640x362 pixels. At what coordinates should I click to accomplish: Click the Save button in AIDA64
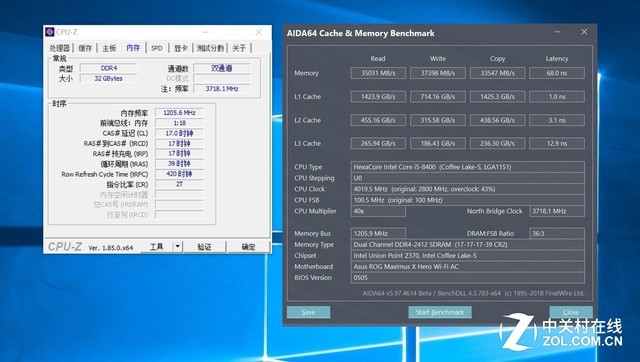308,312
